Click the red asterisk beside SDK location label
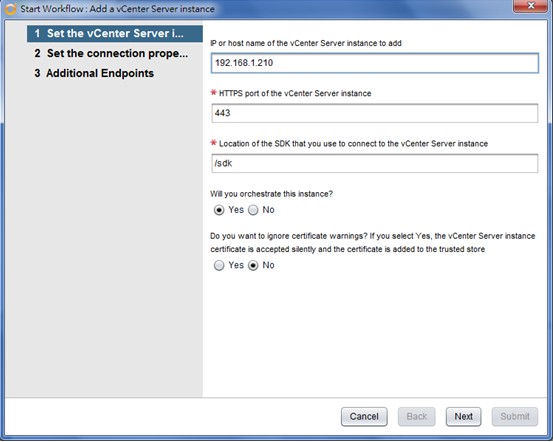 click(213, 143)
